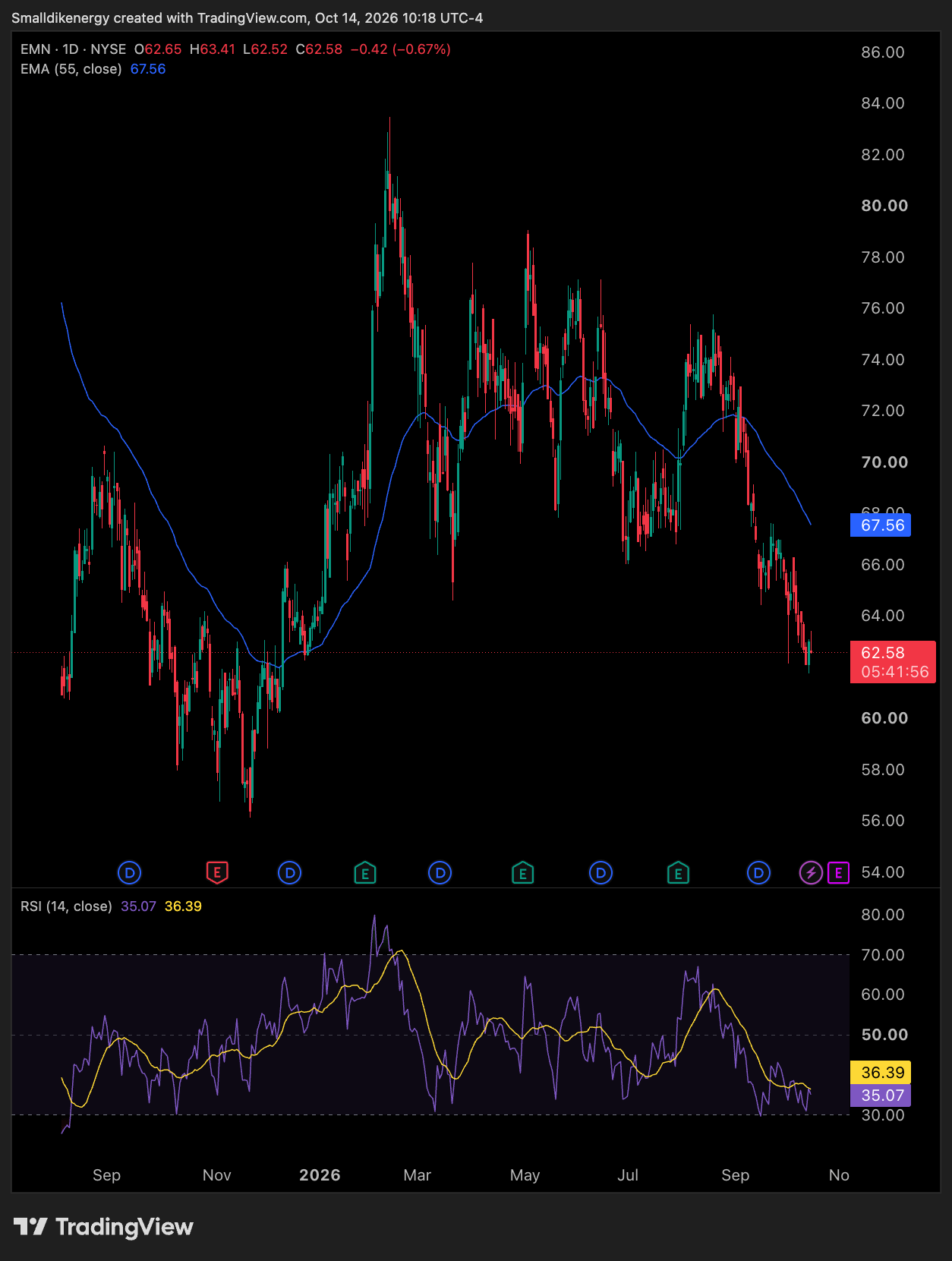Click the purple 35.07 RSI label
952x1261 pixels.
(x=881, y=1095)
